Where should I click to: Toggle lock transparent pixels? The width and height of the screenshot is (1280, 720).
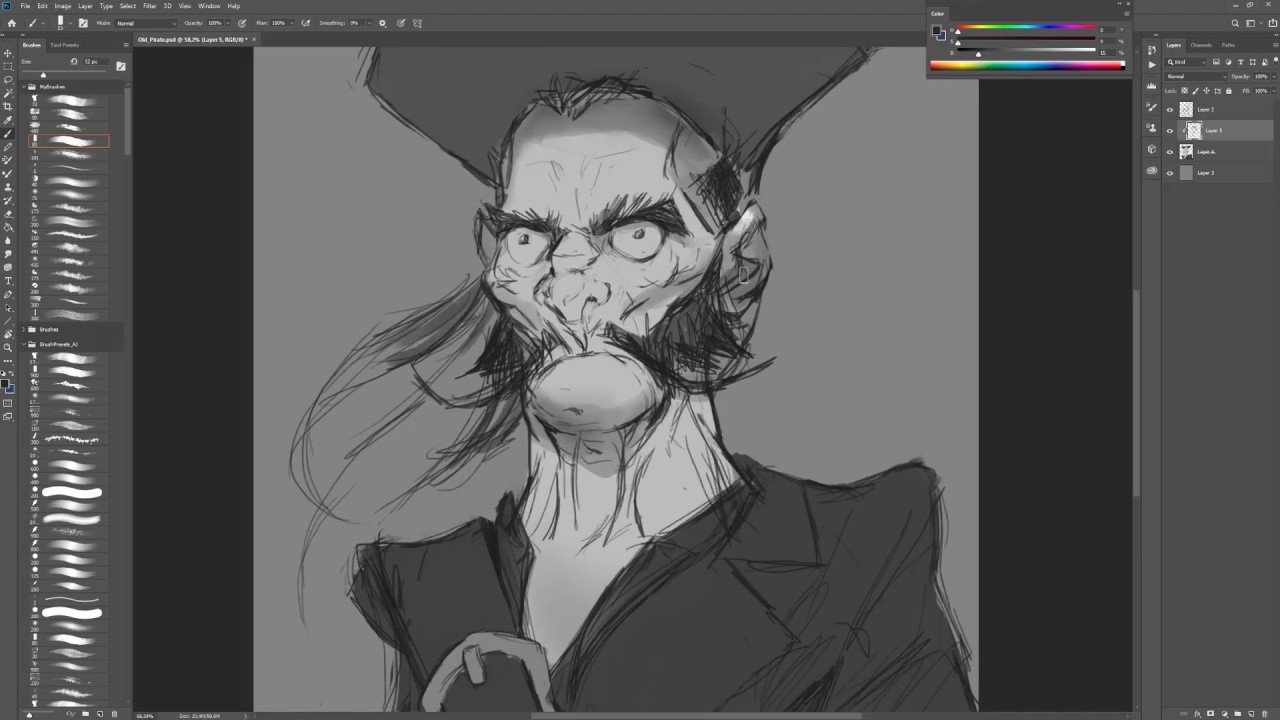pyautogui.click(x=1184, y=91)
